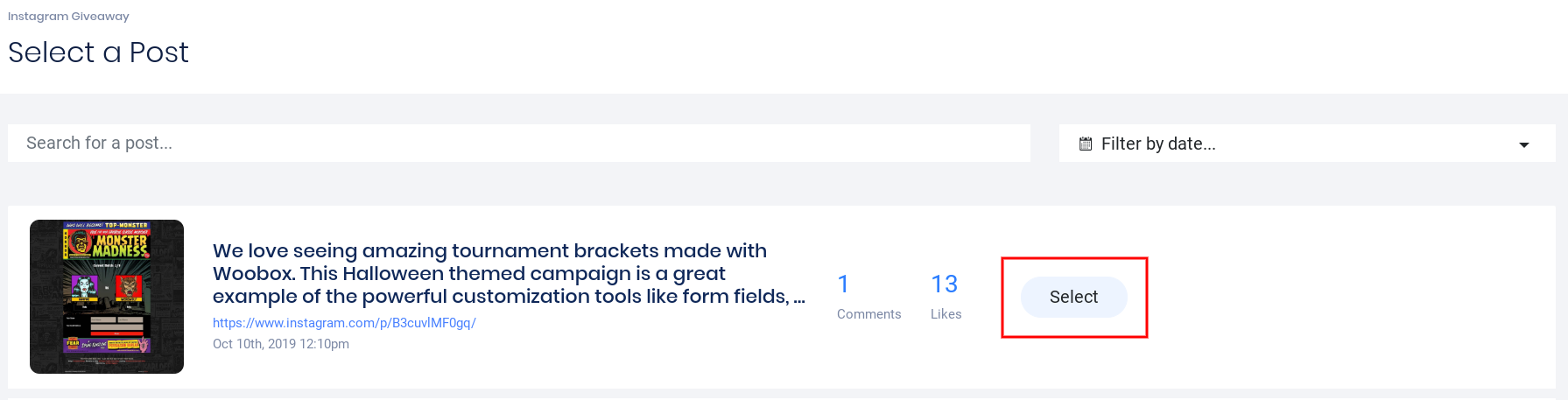Viewport: 1568px width, 400px height.
Task: Expand the date filter caret arrow
Action: tap(1524, 144)
